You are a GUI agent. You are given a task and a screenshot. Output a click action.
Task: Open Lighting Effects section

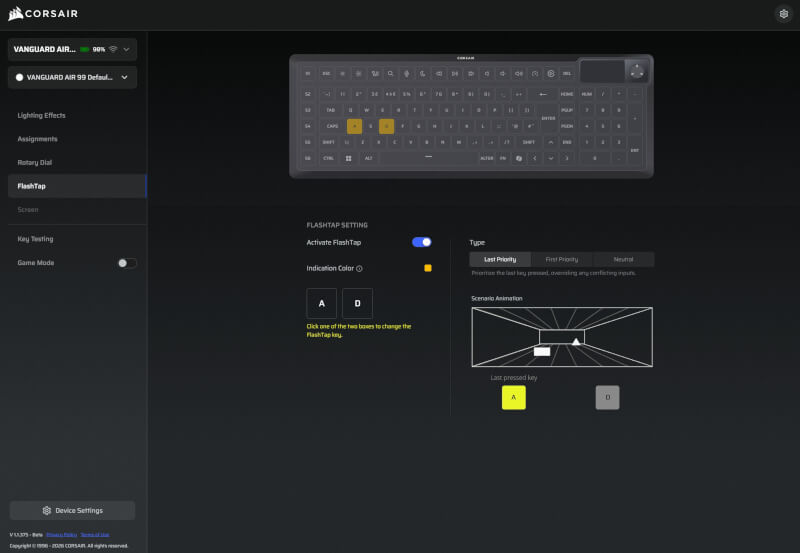[x=41, y=115]
